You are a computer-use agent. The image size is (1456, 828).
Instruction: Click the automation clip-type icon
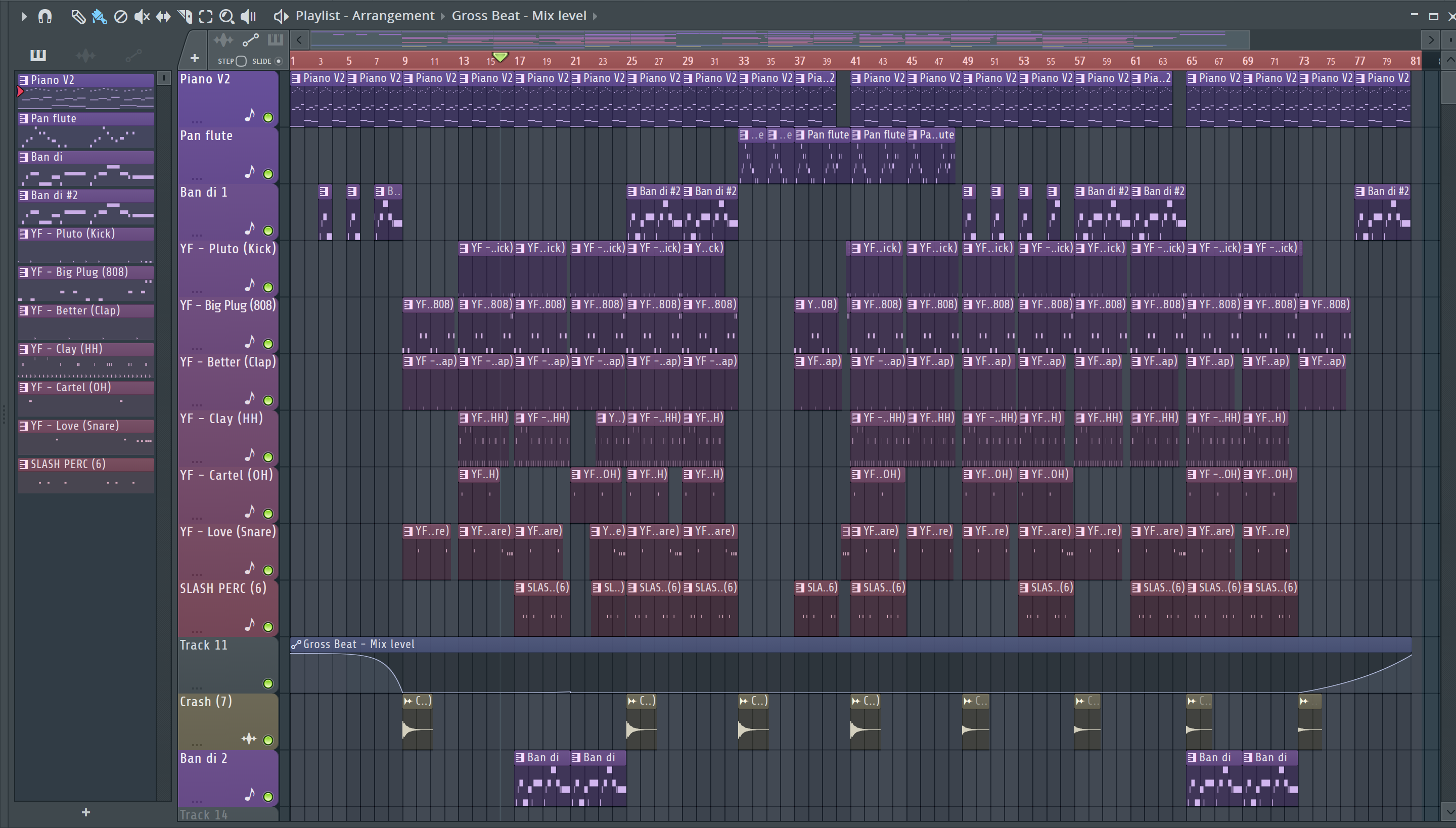pyautogui.click(x=250, y=40)
